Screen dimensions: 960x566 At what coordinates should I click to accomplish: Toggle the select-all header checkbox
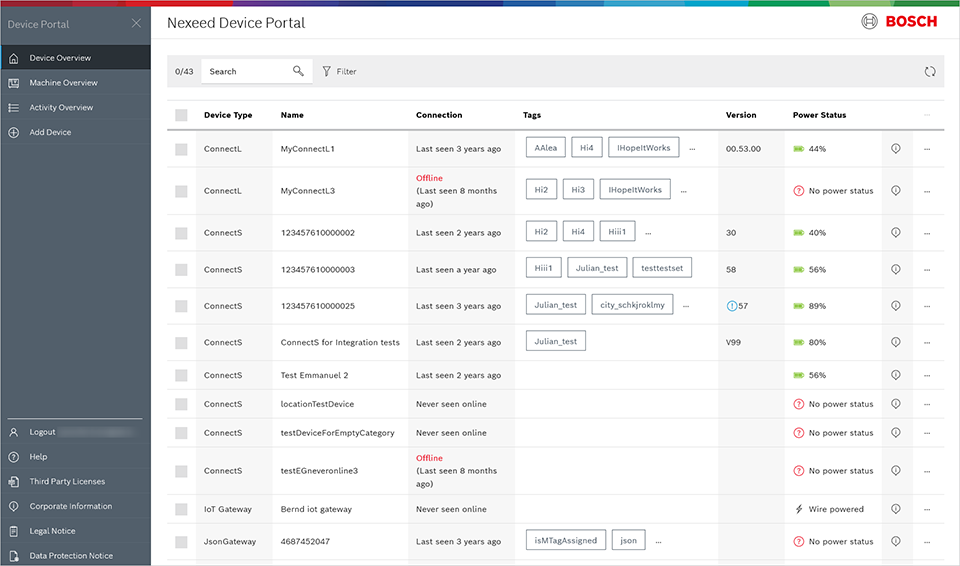(x=181, y=115)
